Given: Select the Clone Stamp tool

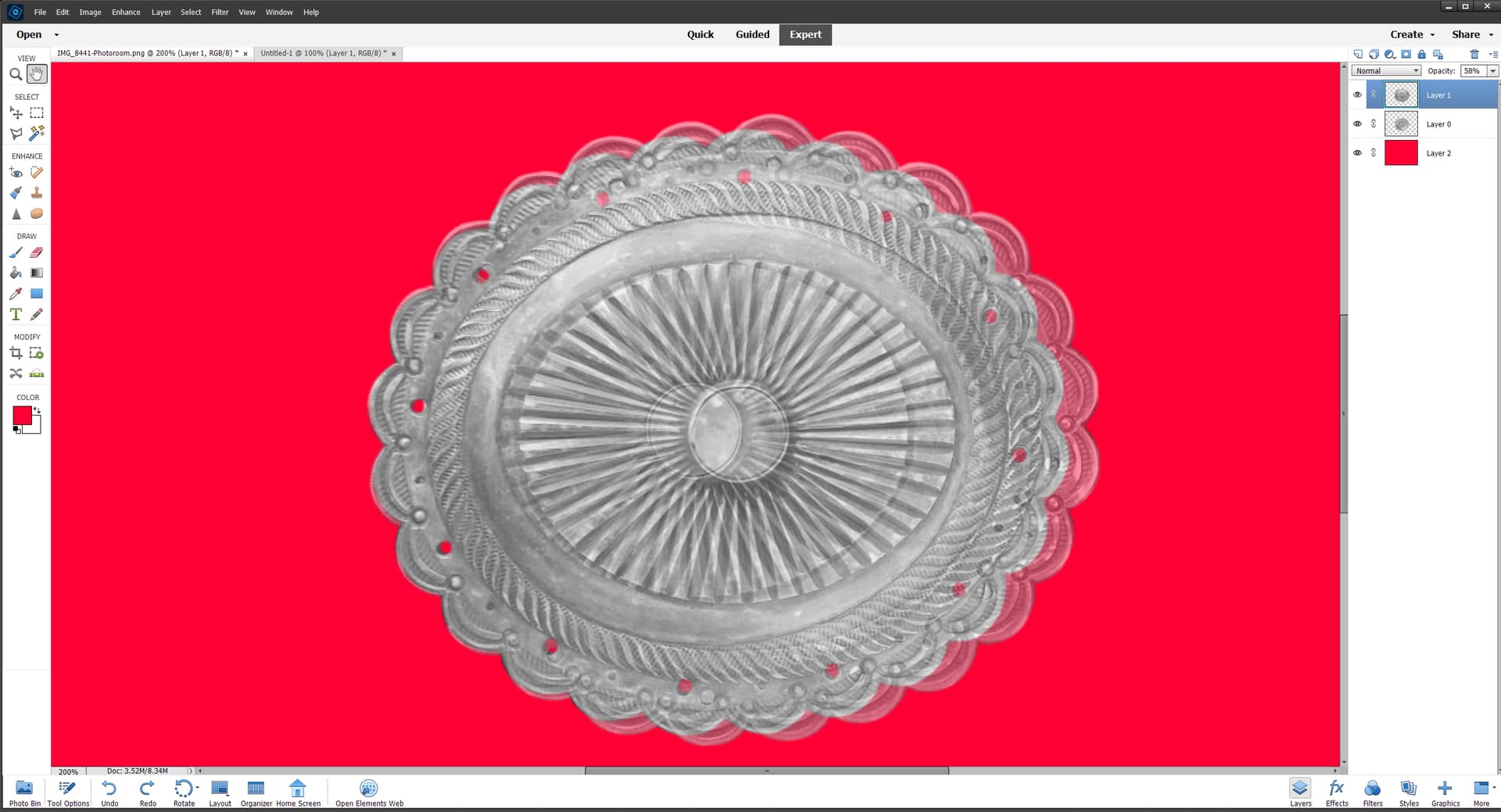Looking at the screenshot, I should 37,193.
